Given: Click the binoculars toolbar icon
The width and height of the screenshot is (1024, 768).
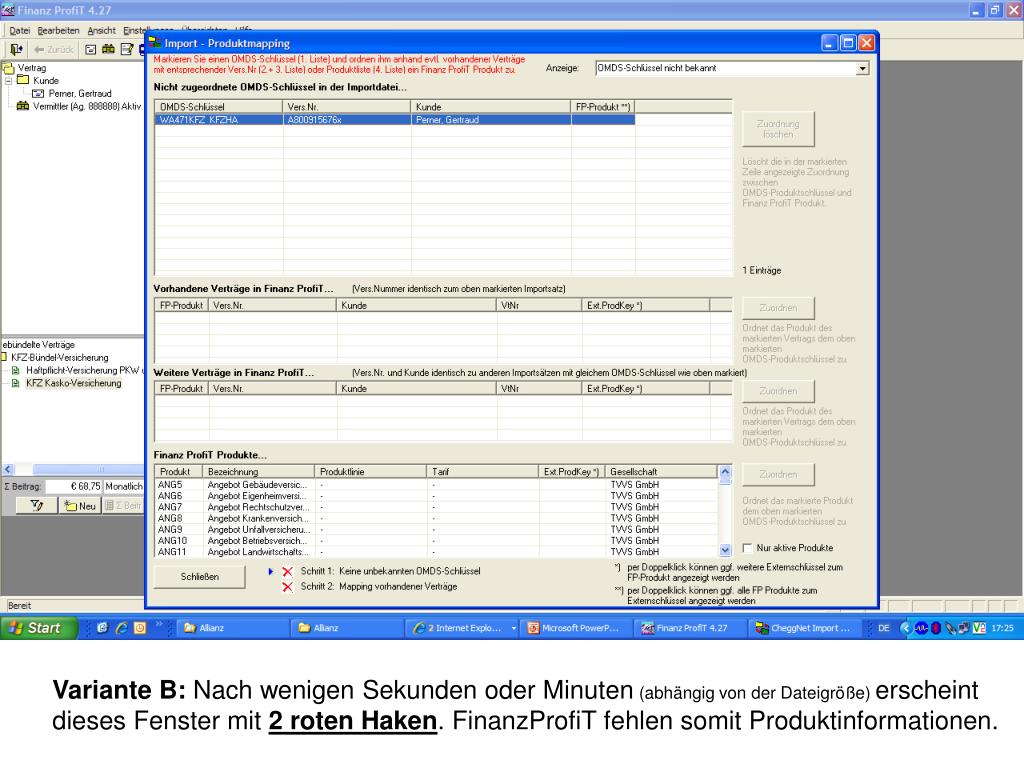Looking at the screenshot, I should [108, 49].
